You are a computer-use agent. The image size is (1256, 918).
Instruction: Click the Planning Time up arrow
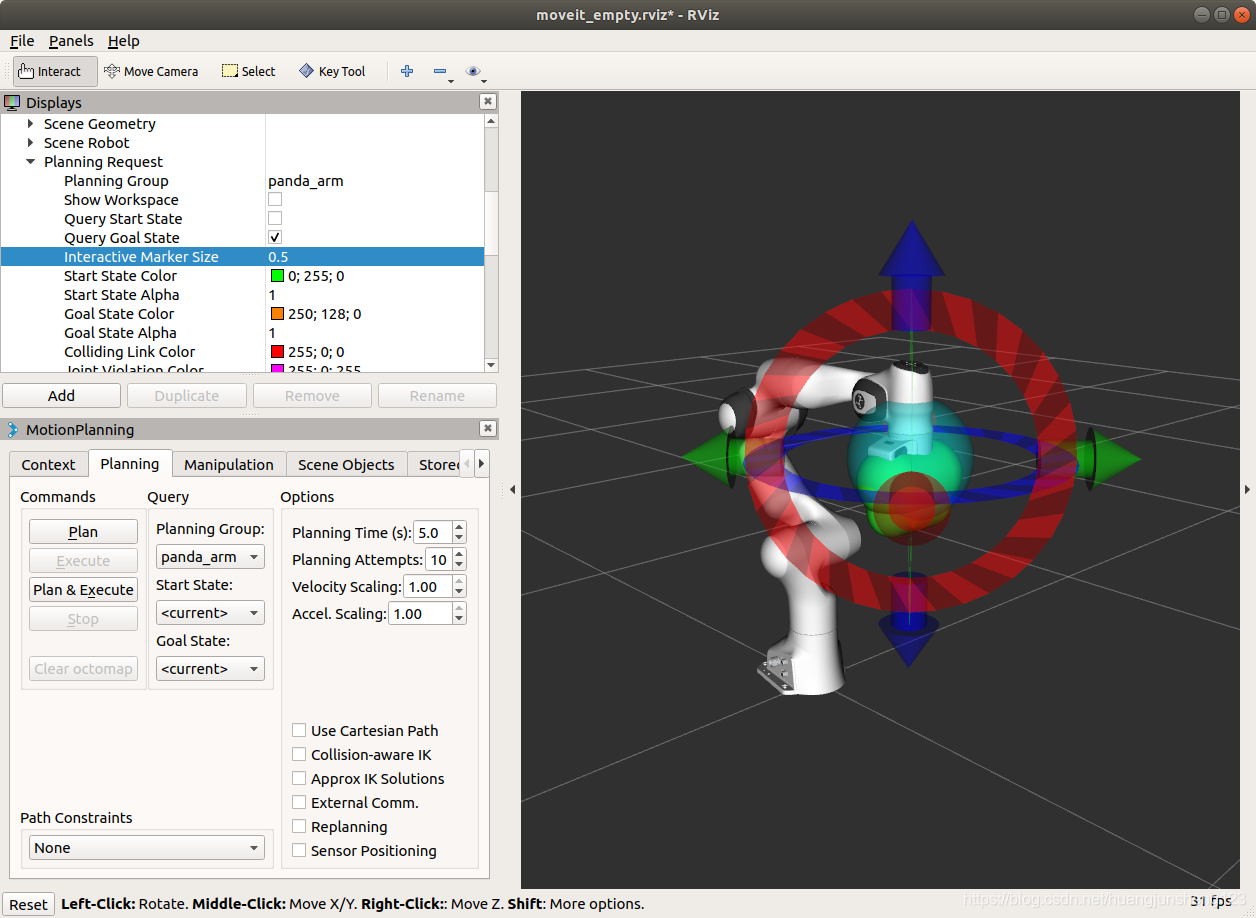pos(458,527)
